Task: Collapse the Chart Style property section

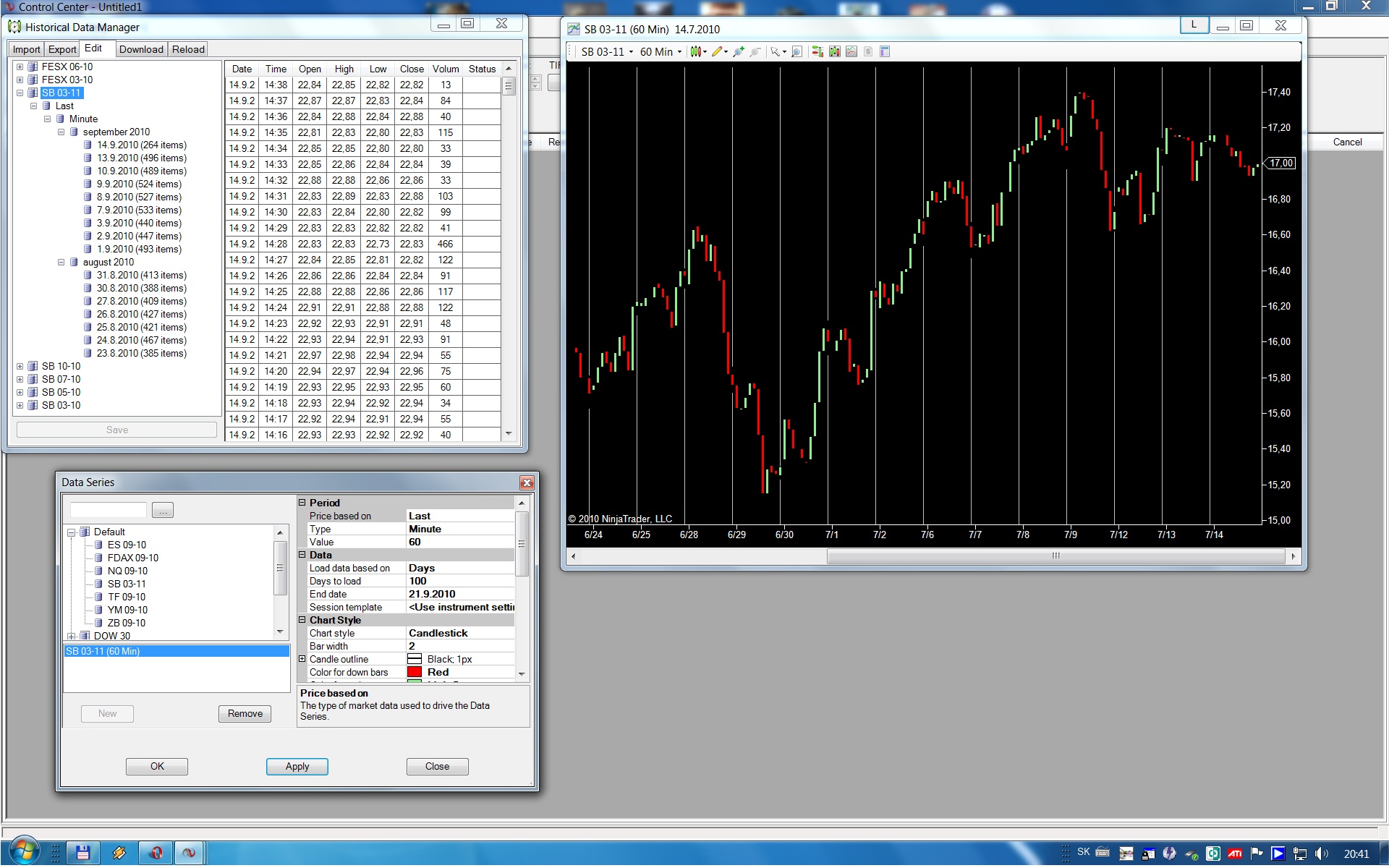Action: pyautogui.click(x=302, y=620)
